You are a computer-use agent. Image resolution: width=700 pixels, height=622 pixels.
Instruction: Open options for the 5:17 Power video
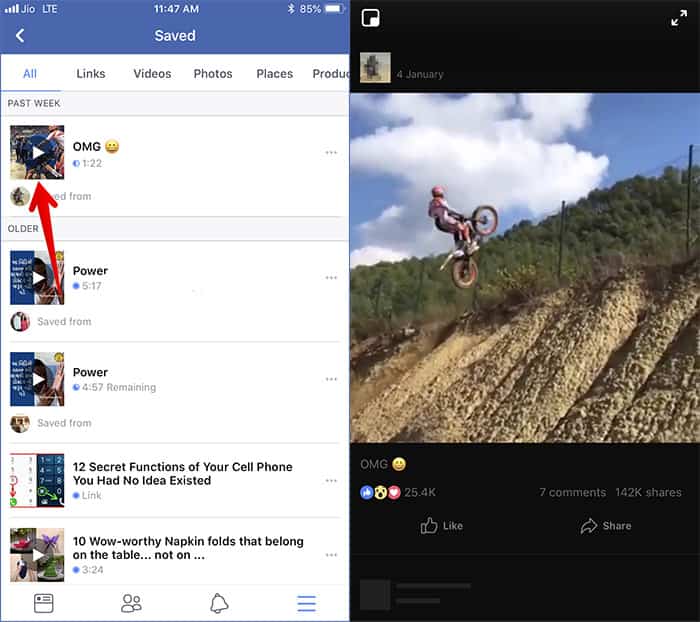pos(331,278)
